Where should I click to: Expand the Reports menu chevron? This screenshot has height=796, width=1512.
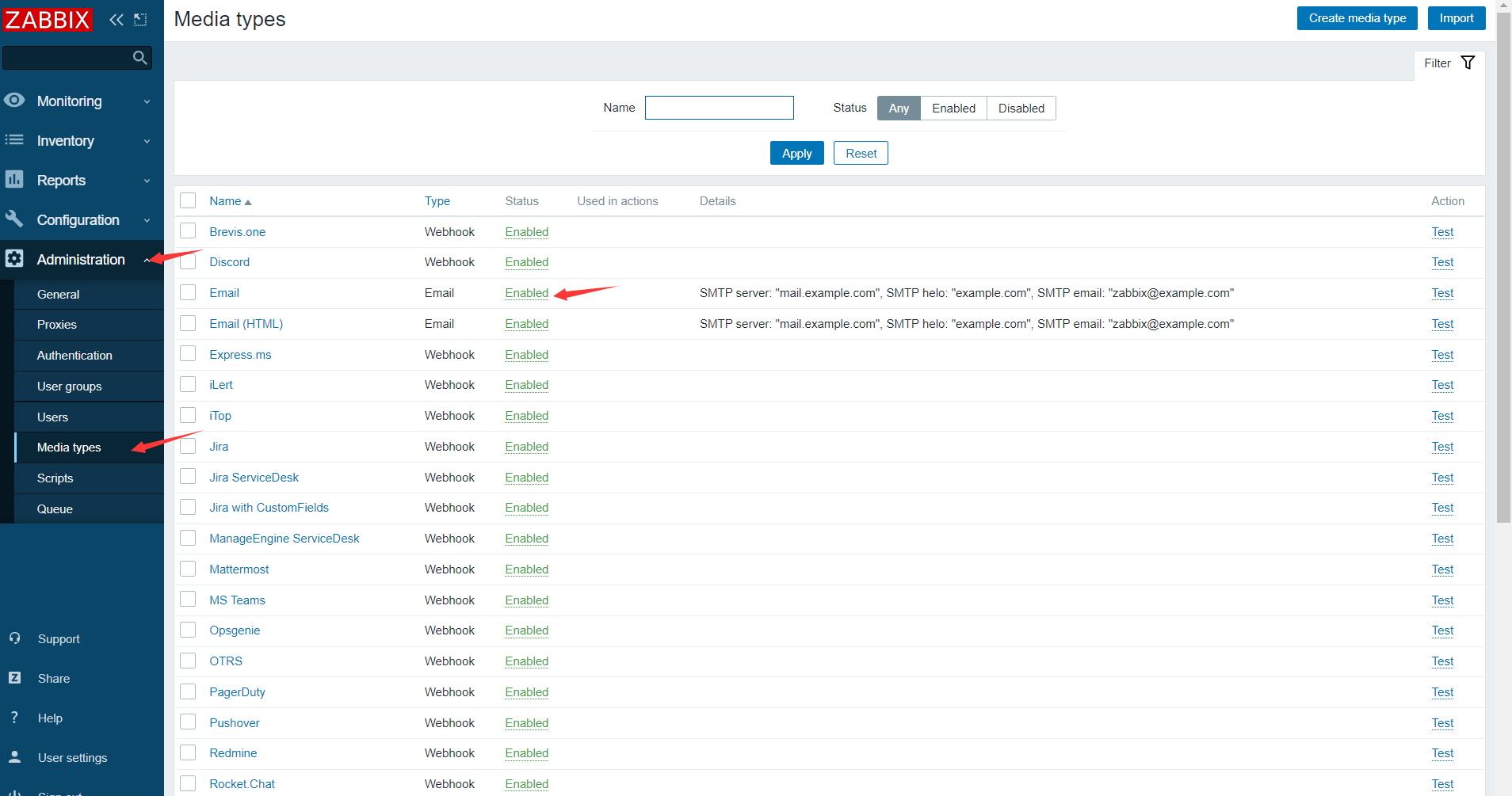click(147, 181)
